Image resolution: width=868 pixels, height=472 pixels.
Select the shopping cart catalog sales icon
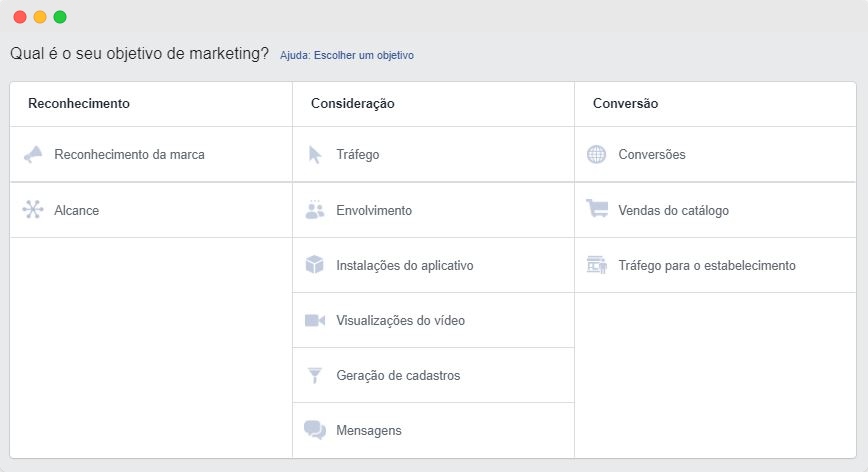[x=597, y=209]
